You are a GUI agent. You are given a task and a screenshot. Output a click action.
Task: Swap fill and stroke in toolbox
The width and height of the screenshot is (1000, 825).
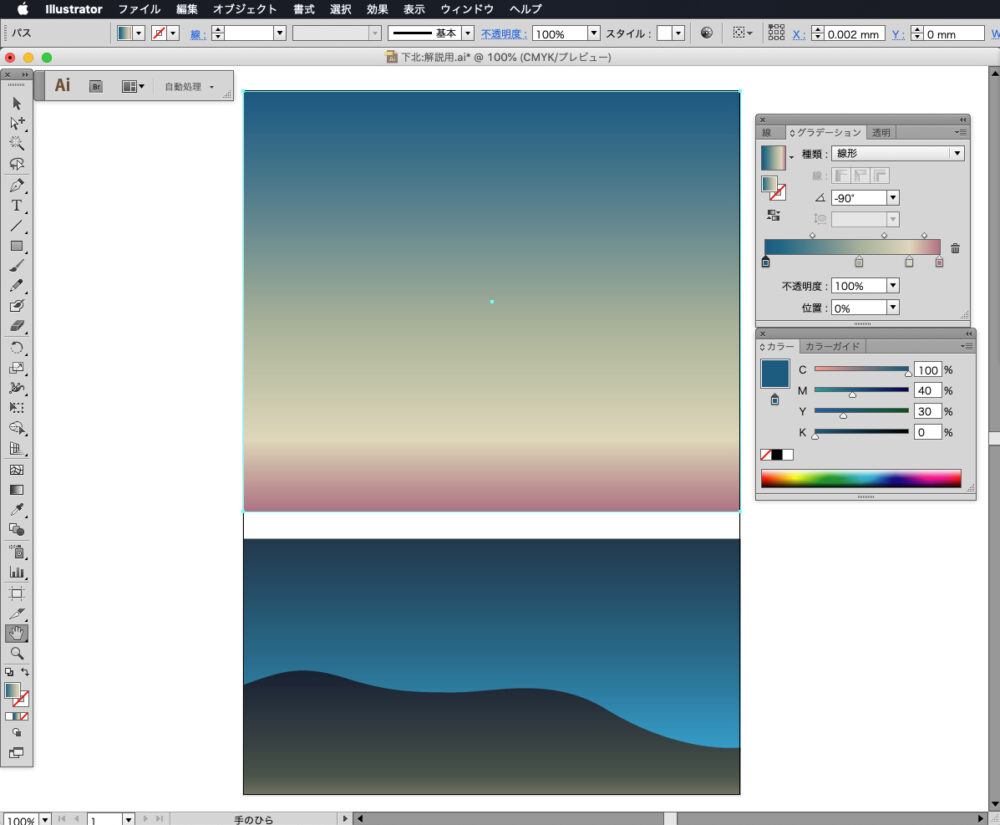[x=25, y=672]
